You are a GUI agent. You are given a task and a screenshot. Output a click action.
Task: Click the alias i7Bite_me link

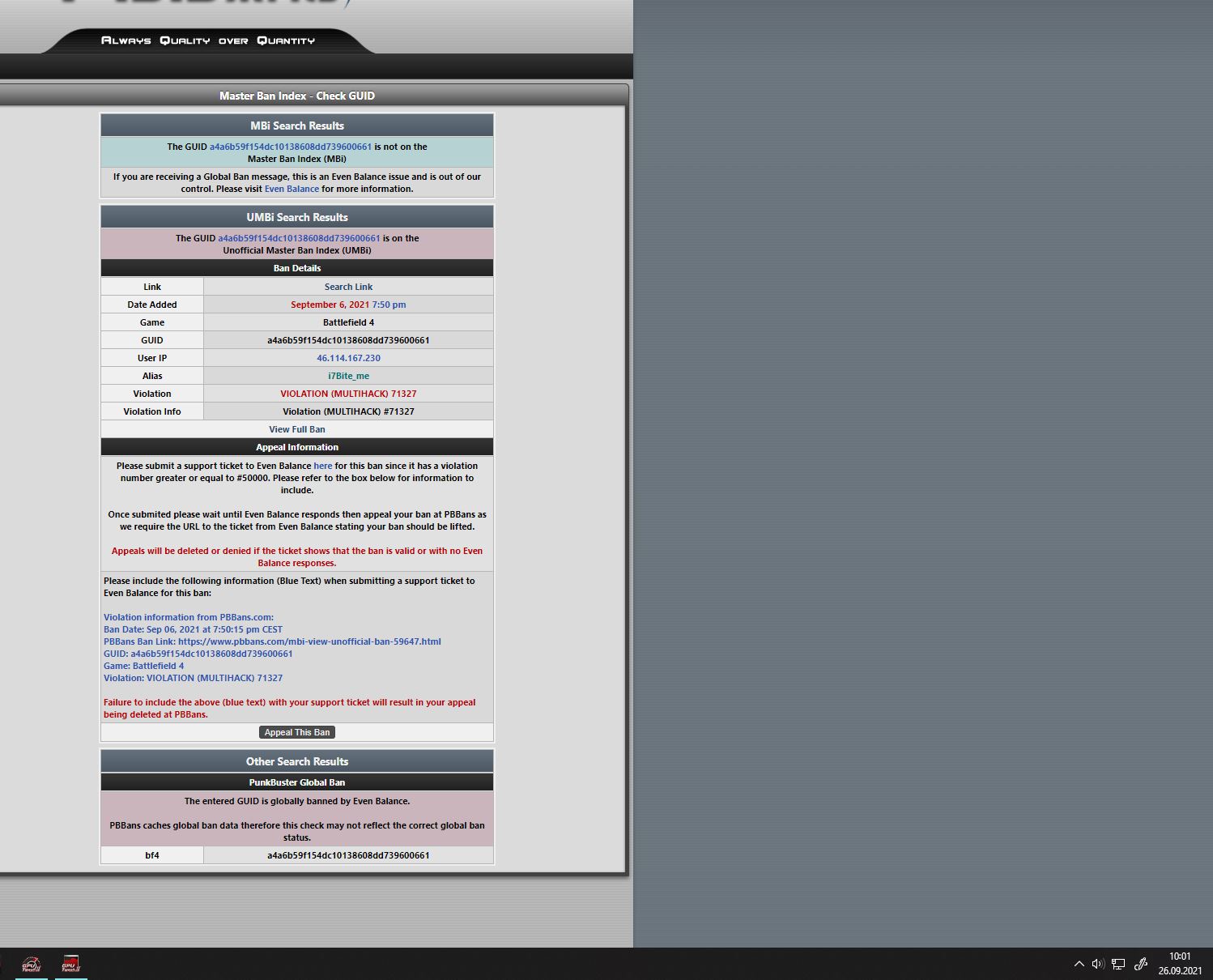click(348, 376)
